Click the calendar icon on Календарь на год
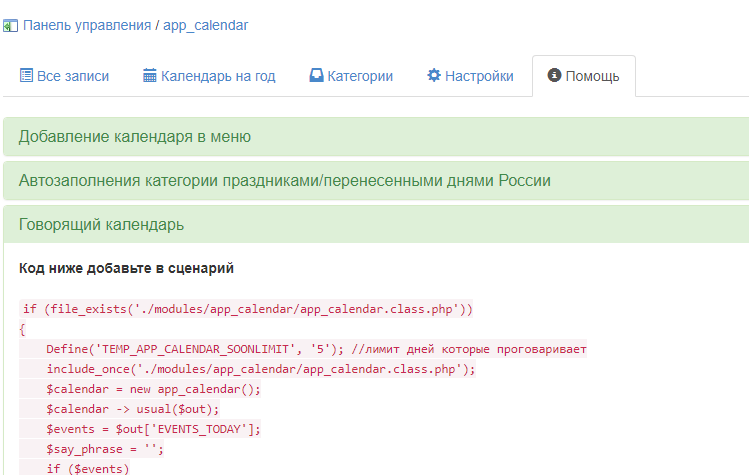Viewport: 749px width, 475px height. 150,76
